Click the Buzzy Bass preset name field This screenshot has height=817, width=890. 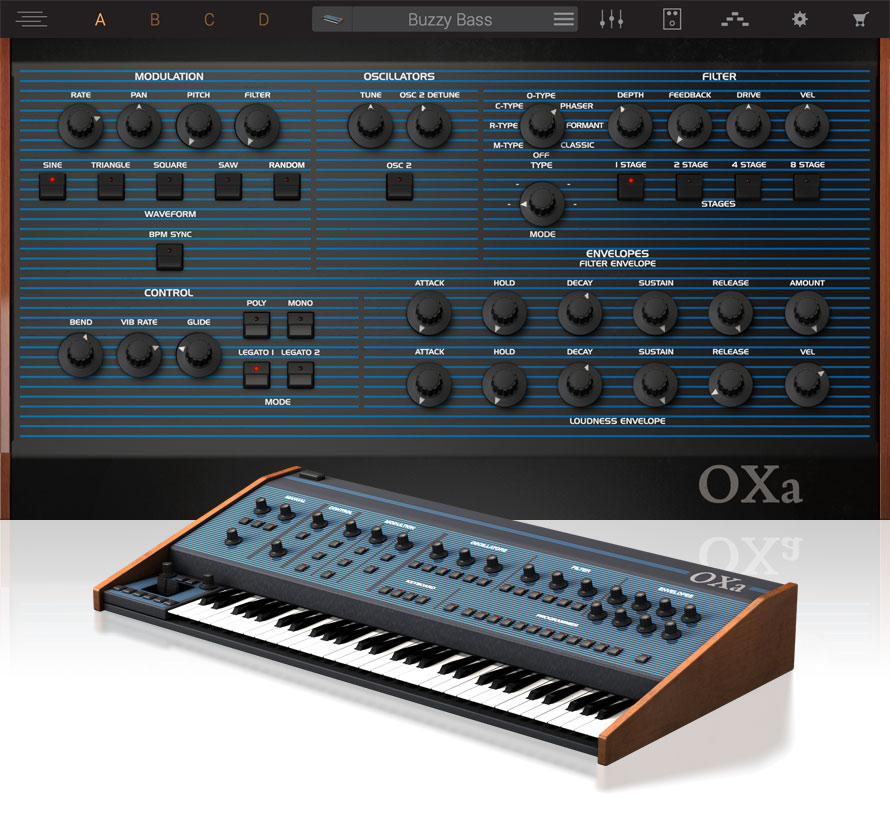point(450,18)
